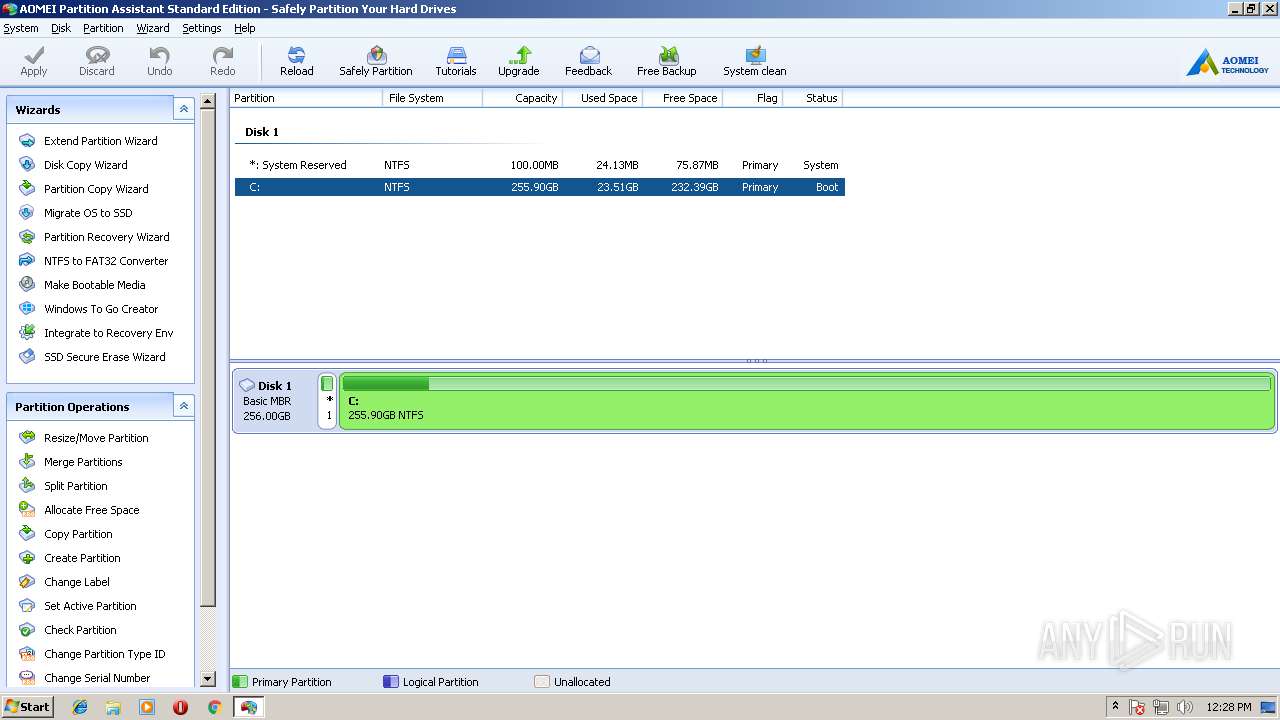Sort by the Capacity column header
Image resolution: width=1280 pixels, height=720 pixels.
(522, 98)
